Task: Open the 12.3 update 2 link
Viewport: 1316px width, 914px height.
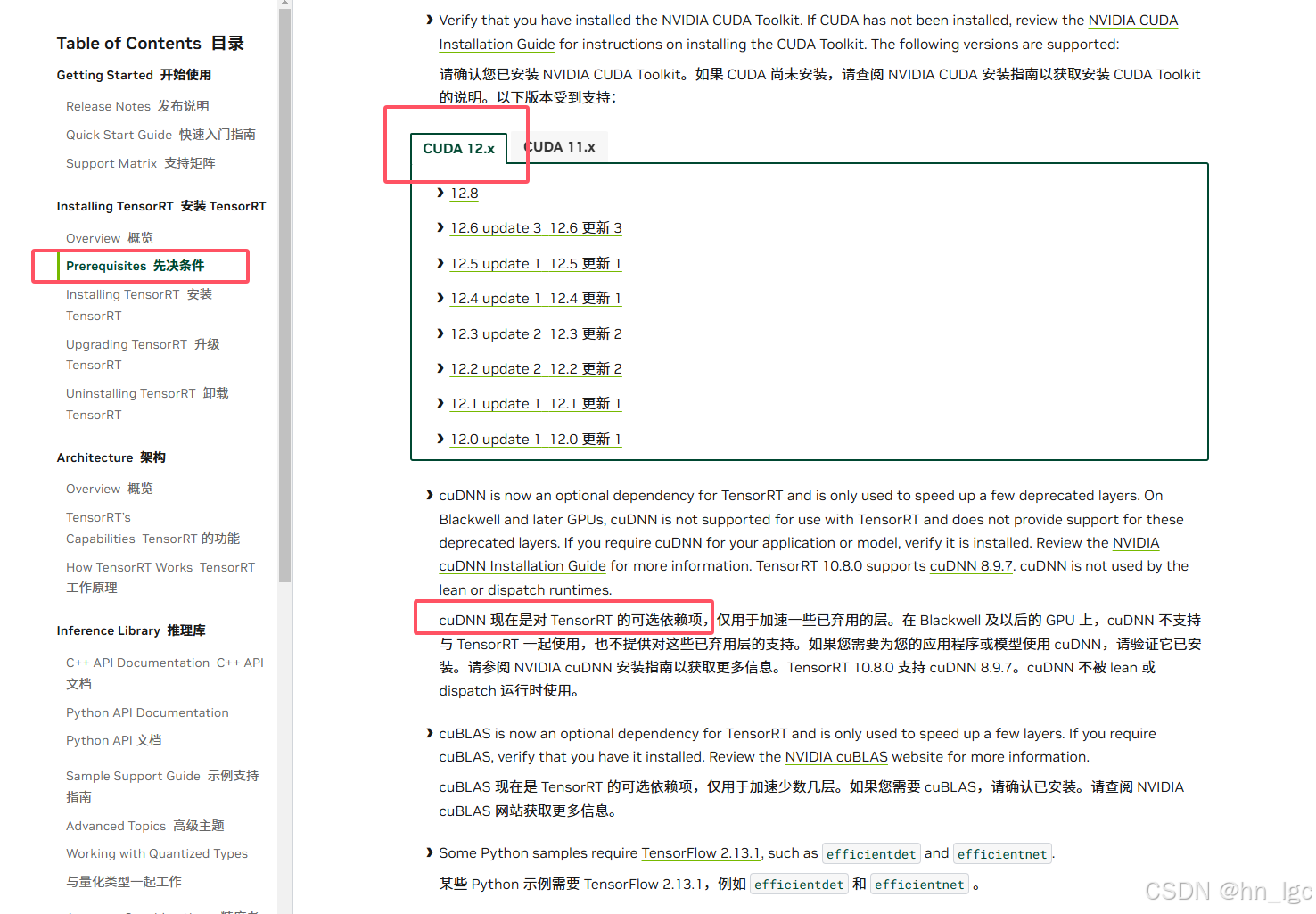Action: click(x=536, y=334)
